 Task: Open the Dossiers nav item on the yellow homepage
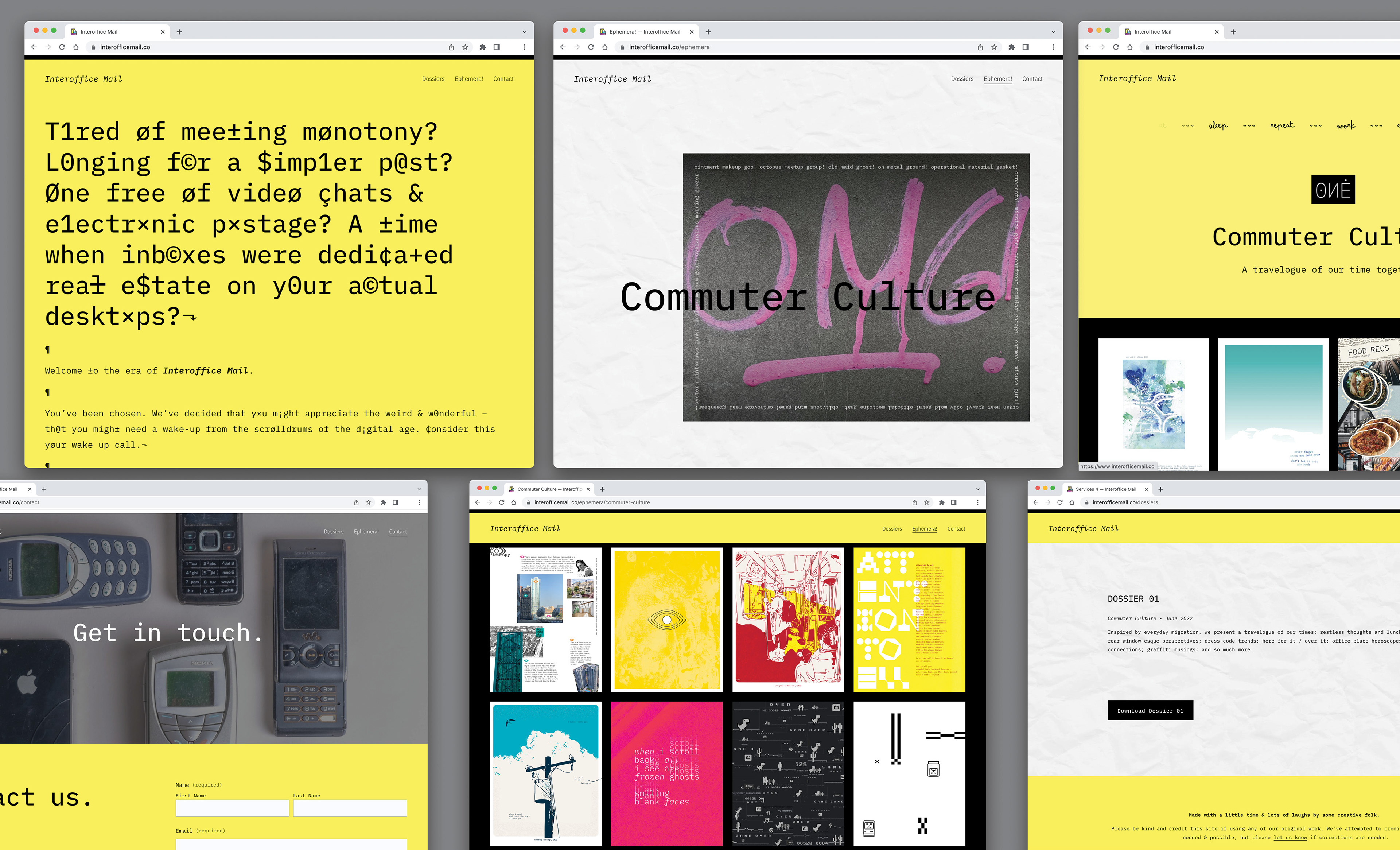[x=433, y=79]
